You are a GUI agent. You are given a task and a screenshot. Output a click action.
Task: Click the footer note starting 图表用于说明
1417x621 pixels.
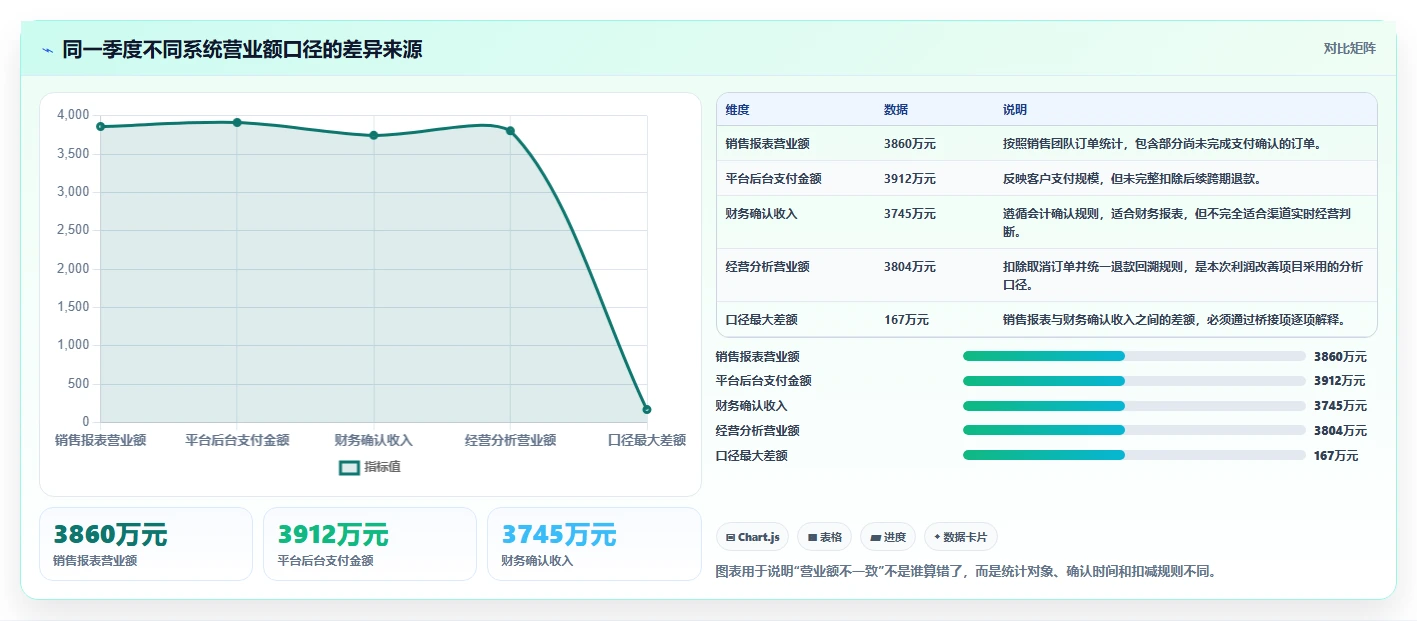(966, 572)
